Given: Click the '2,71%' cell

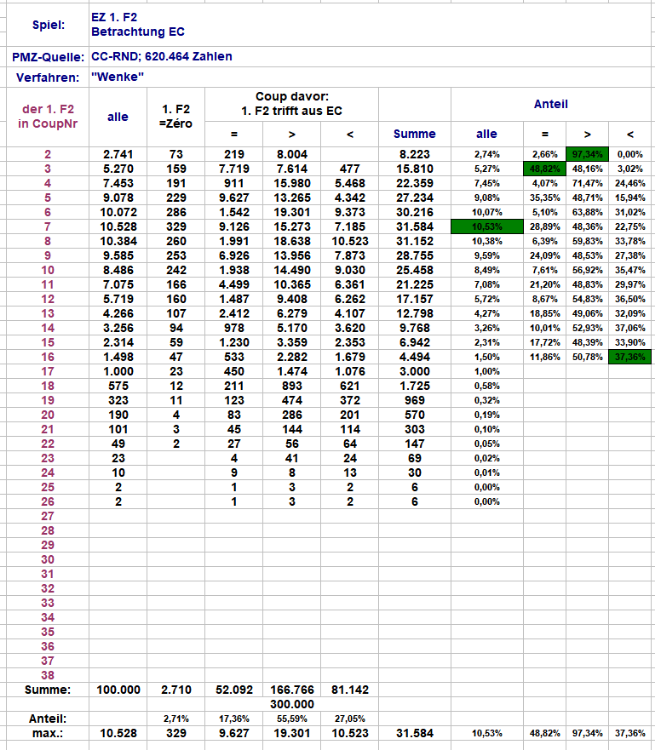Looking at the screenshot, I should 176,719.
